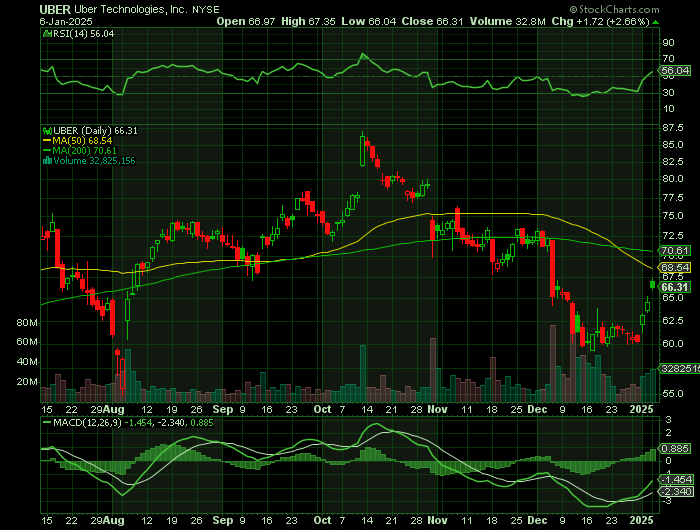Click the line icon before the MACD legend
Viewport: 700px width, 530px height.
pos(47,422)
